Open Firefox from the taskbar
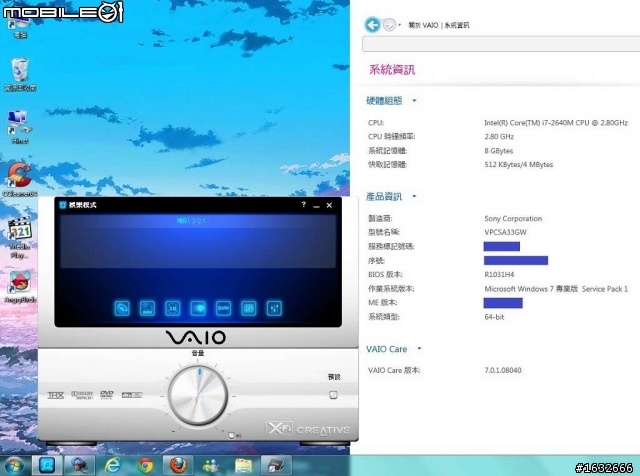 tap(178, 465)
